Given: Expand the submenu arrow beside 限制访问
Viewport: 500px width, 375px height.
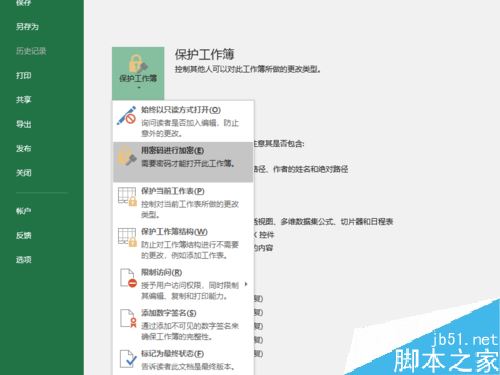Looking at the screenshot, I should click(x=246, y=284).
